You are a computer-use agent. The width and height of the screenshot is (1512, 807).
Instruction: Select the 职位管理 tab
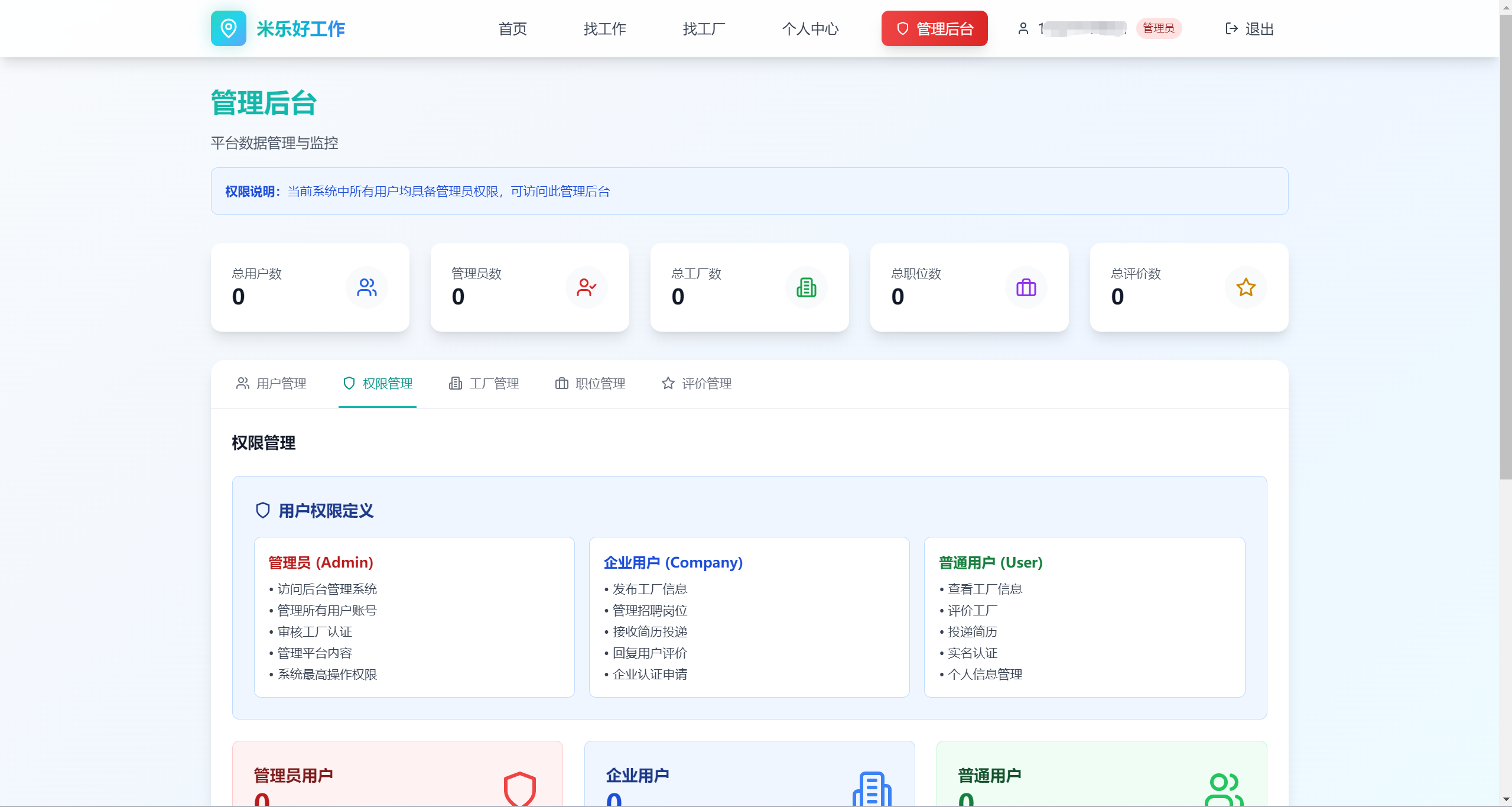590,384
